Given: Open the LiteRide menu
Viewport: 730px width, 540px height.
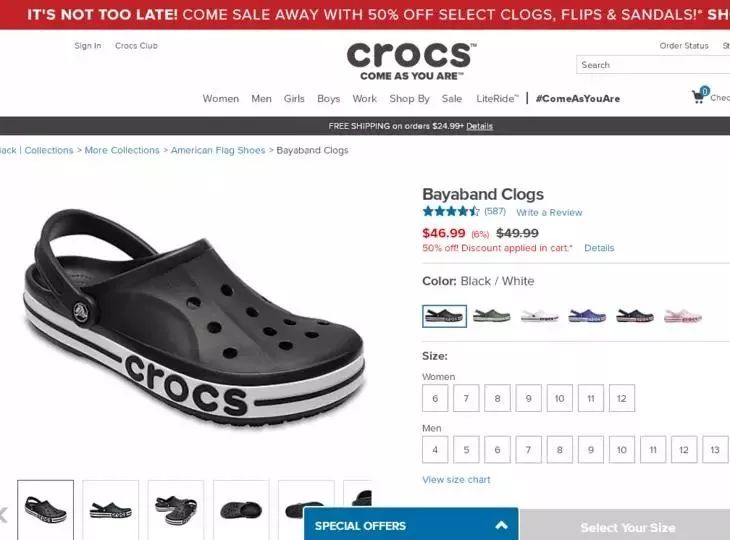Looking at the screenshot, I should (497, 99).
